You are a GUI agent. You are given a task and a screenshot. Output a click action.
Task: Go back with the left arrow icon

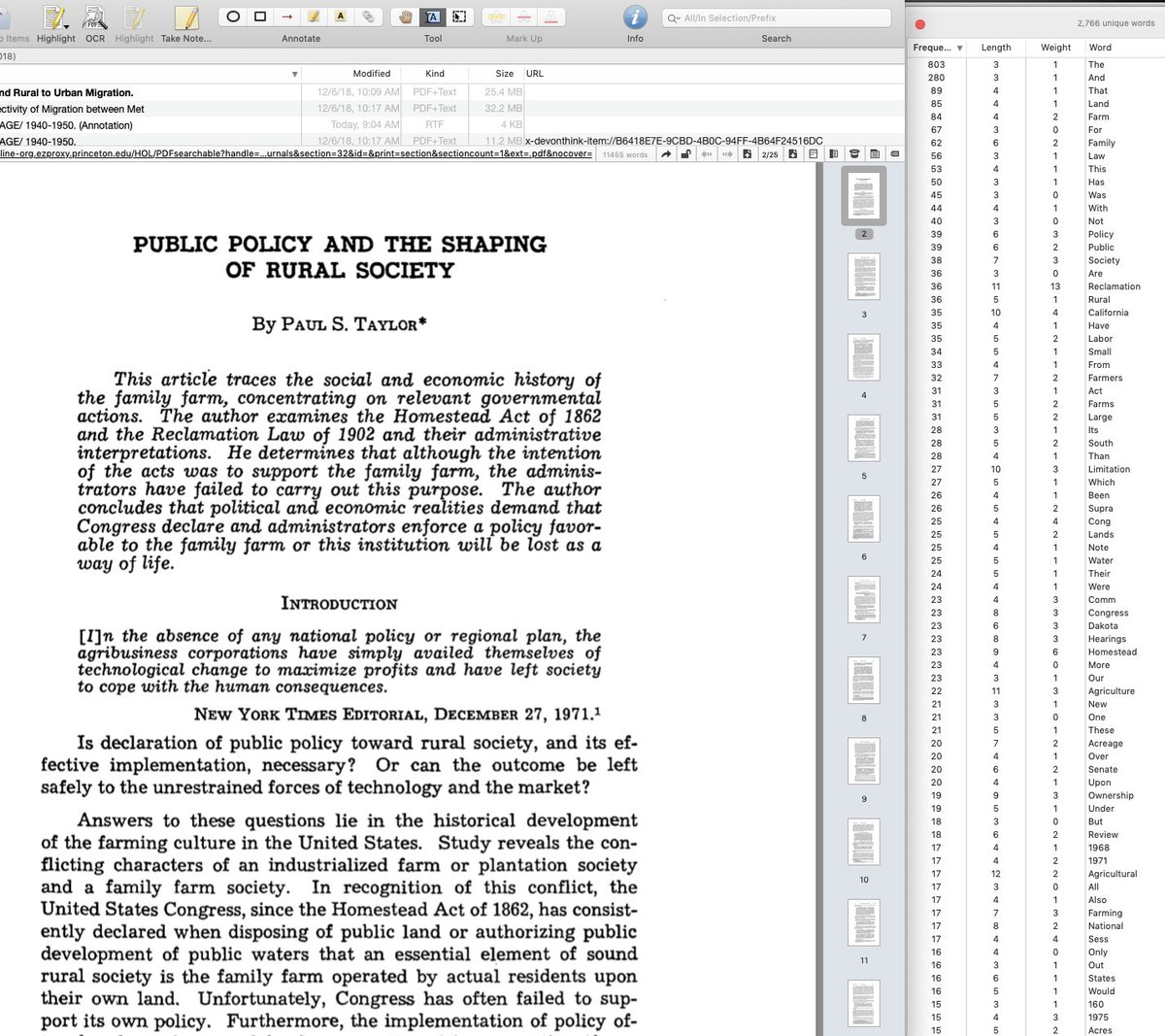[707, 154]
